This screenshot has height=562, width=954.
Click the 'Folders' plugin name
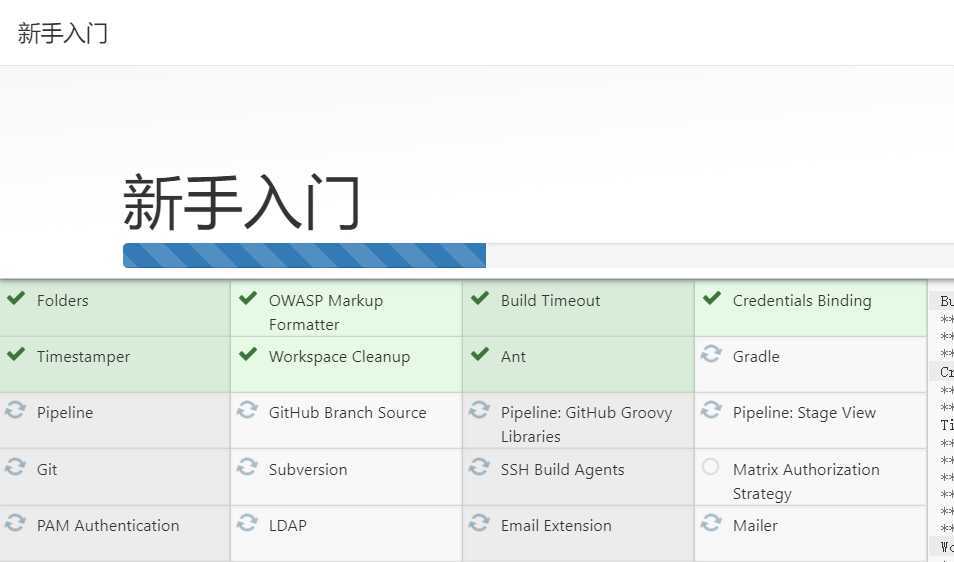(63, 300)
